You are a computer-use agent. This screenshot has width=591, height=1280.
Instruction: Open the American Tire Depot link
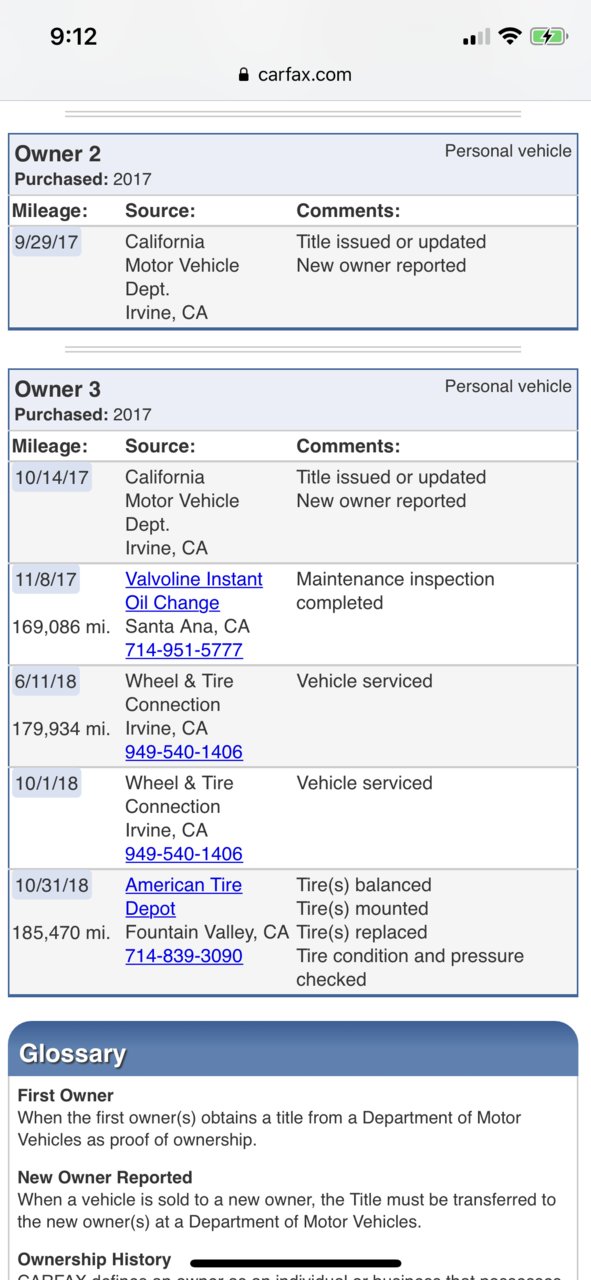click(x=183, y=897)
